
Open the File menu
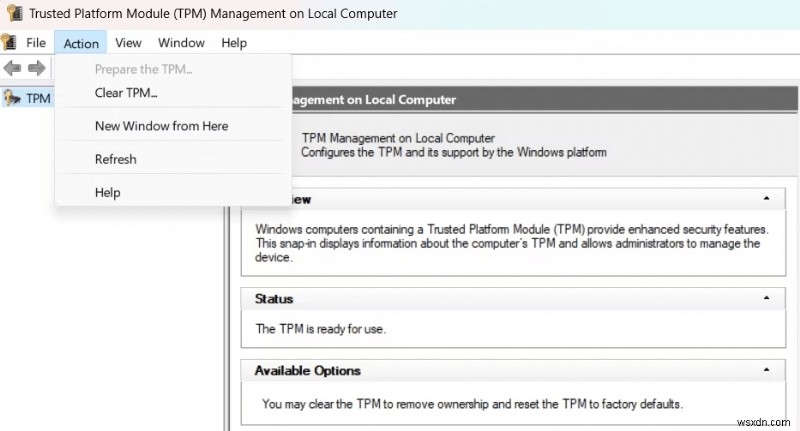tap(36, 43)
